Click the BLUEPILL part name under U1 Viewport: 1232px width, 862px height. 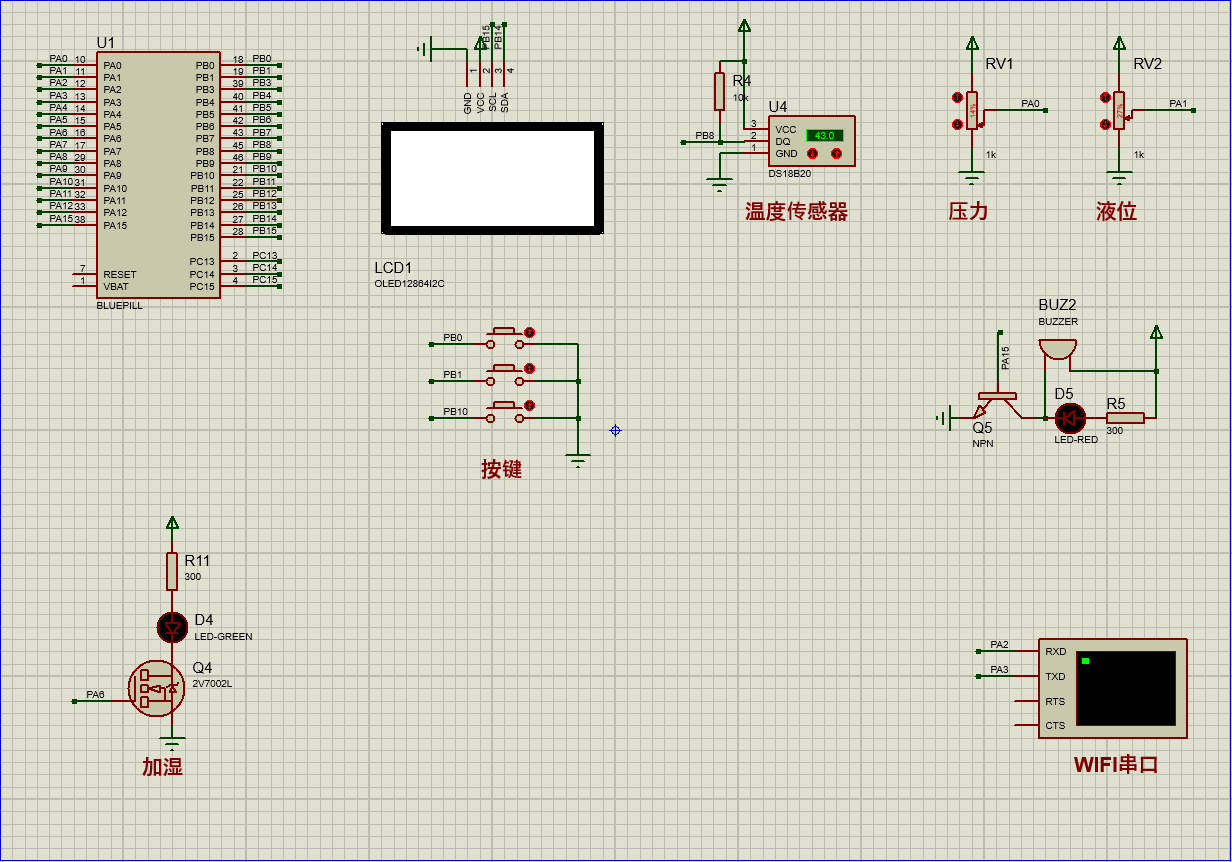pyautogui.click(x=120, y=306)
